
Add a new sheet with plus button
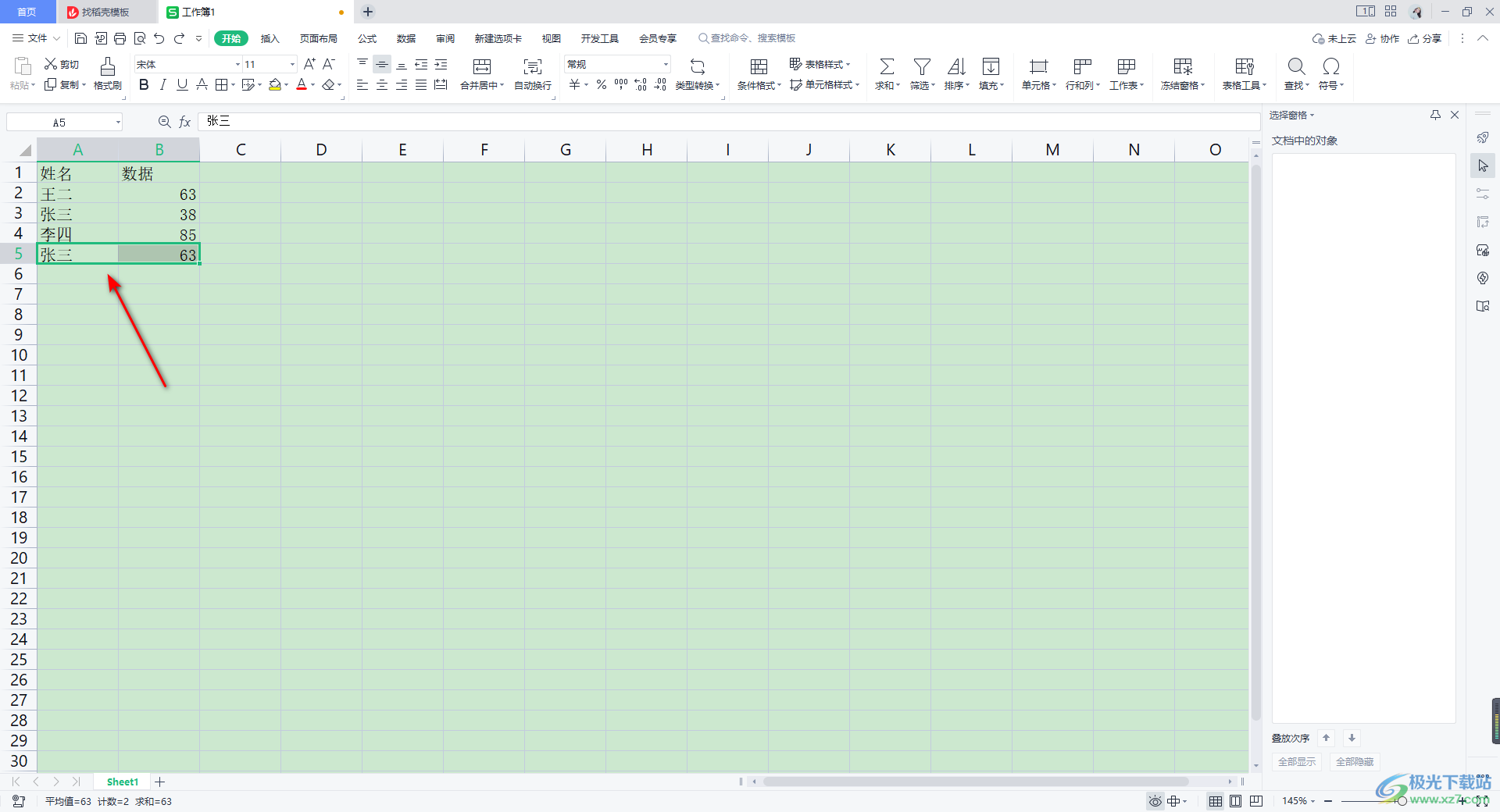(159, 782)
